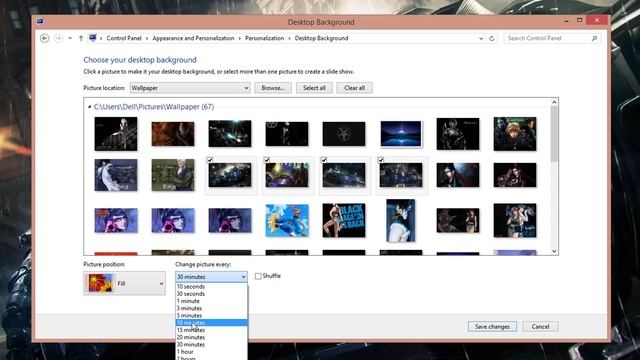
Task: Click the wallpaper list scroll up arrow
Action: (554, 102)
